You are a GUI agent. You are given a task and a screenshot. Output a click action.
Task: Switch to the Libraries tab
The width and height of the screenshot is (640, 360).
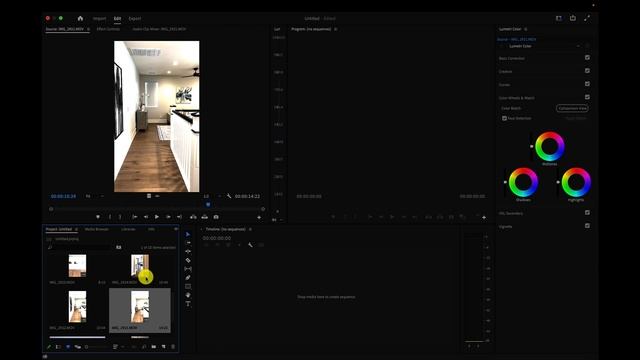[128, 229]
